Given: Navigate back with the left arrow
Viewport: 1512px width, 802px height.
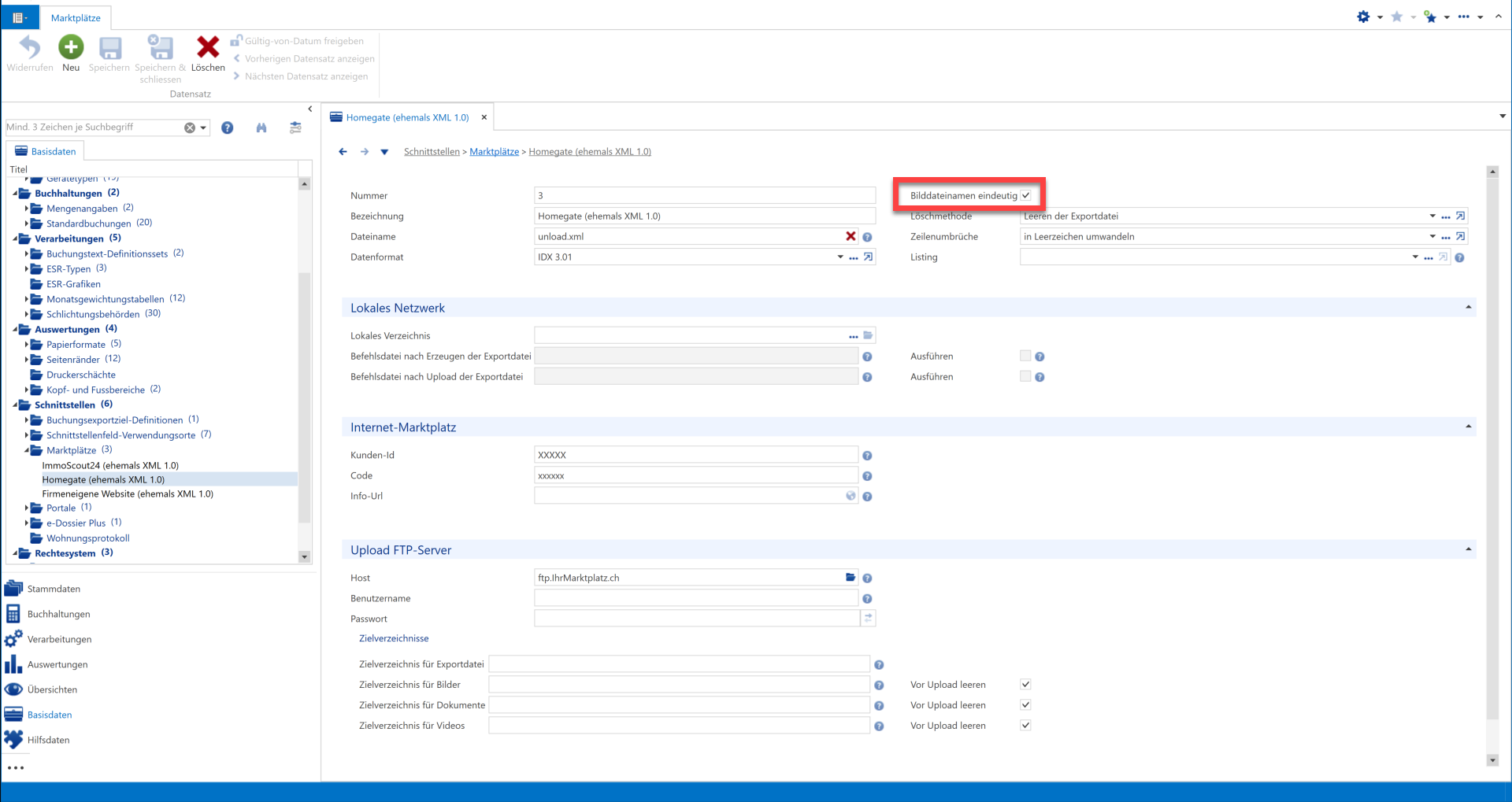Looking at the screenshot, I should tap(343, 152).
